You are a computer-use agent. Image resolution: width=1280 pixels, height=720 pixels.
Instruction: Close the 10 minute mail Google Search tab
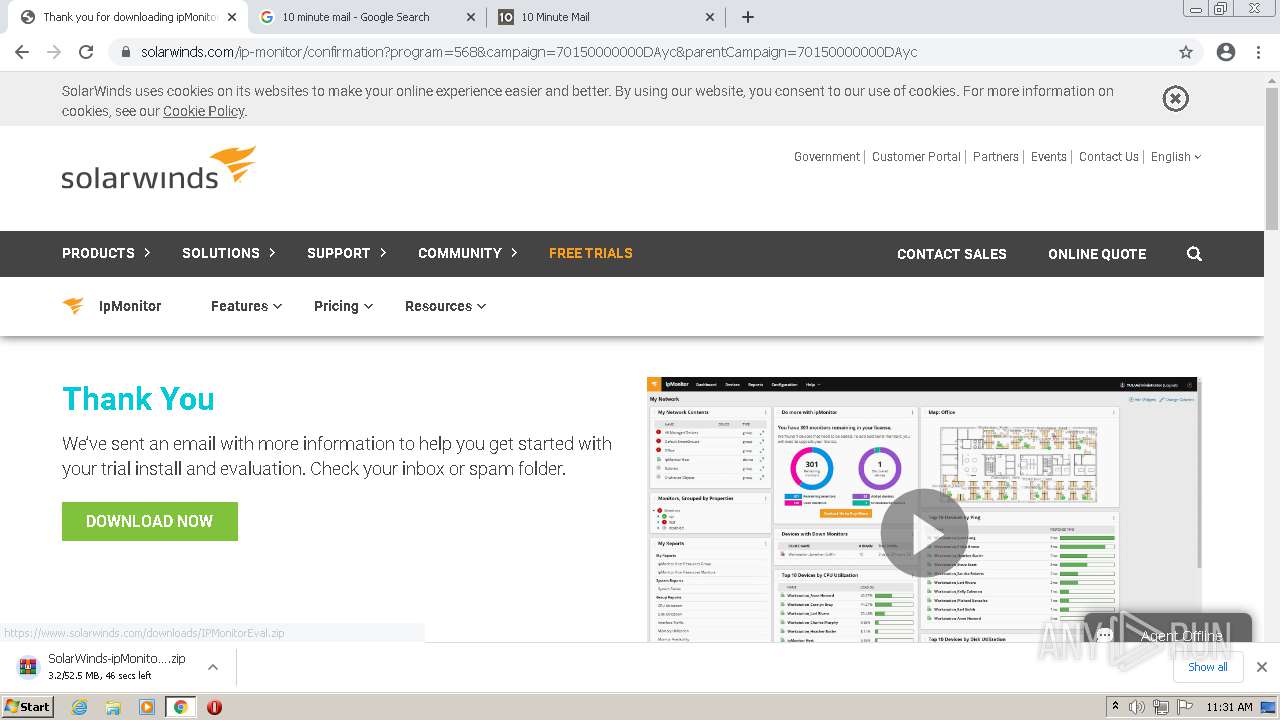471,17
